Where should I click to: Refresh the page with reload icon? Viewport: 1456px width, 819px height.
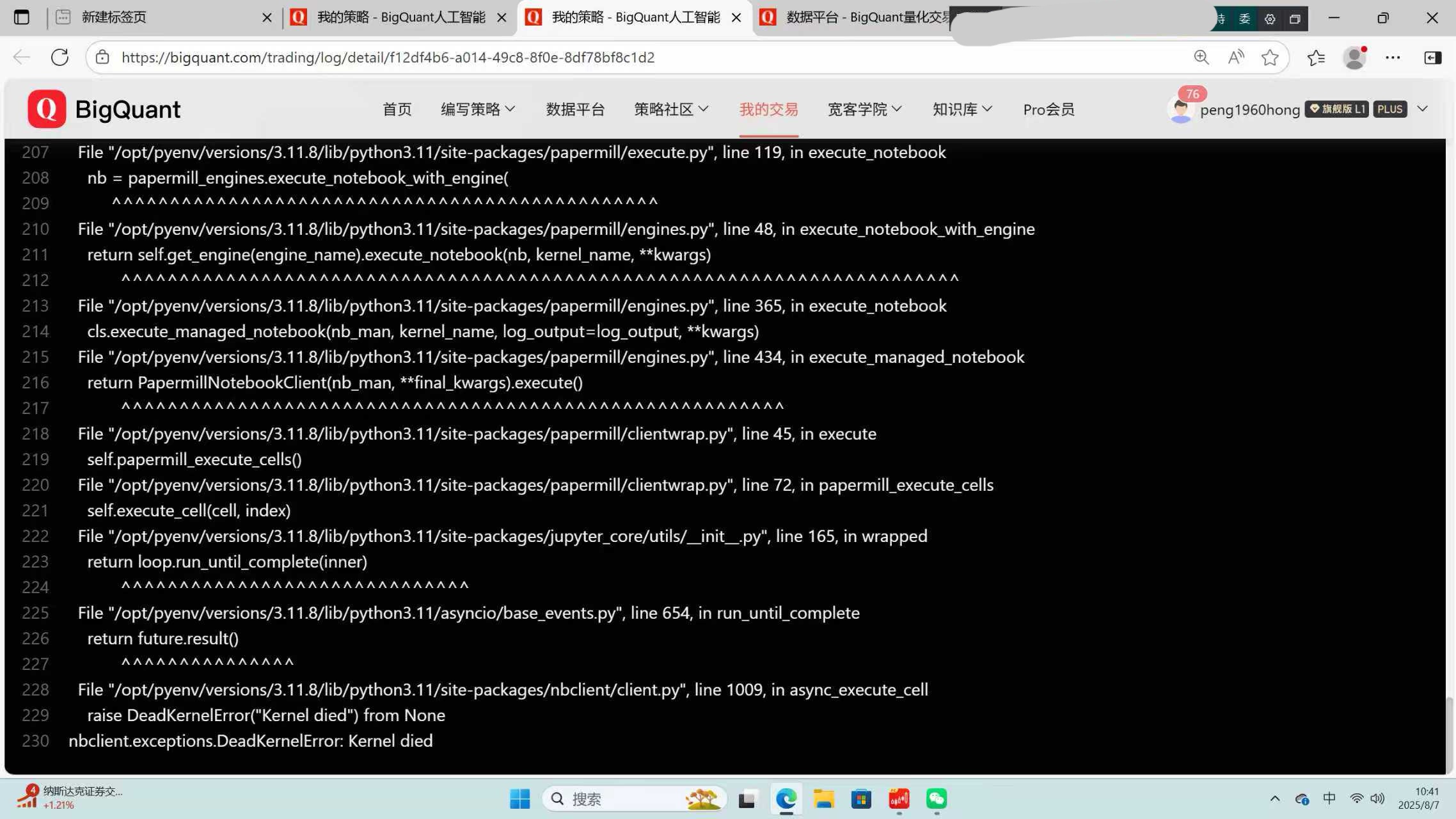click(59, 58)
